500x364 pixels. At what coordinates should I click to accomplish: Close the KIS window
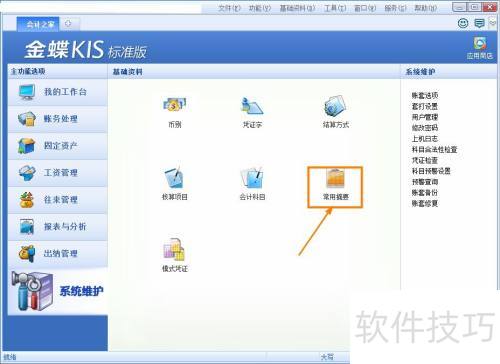490,7
